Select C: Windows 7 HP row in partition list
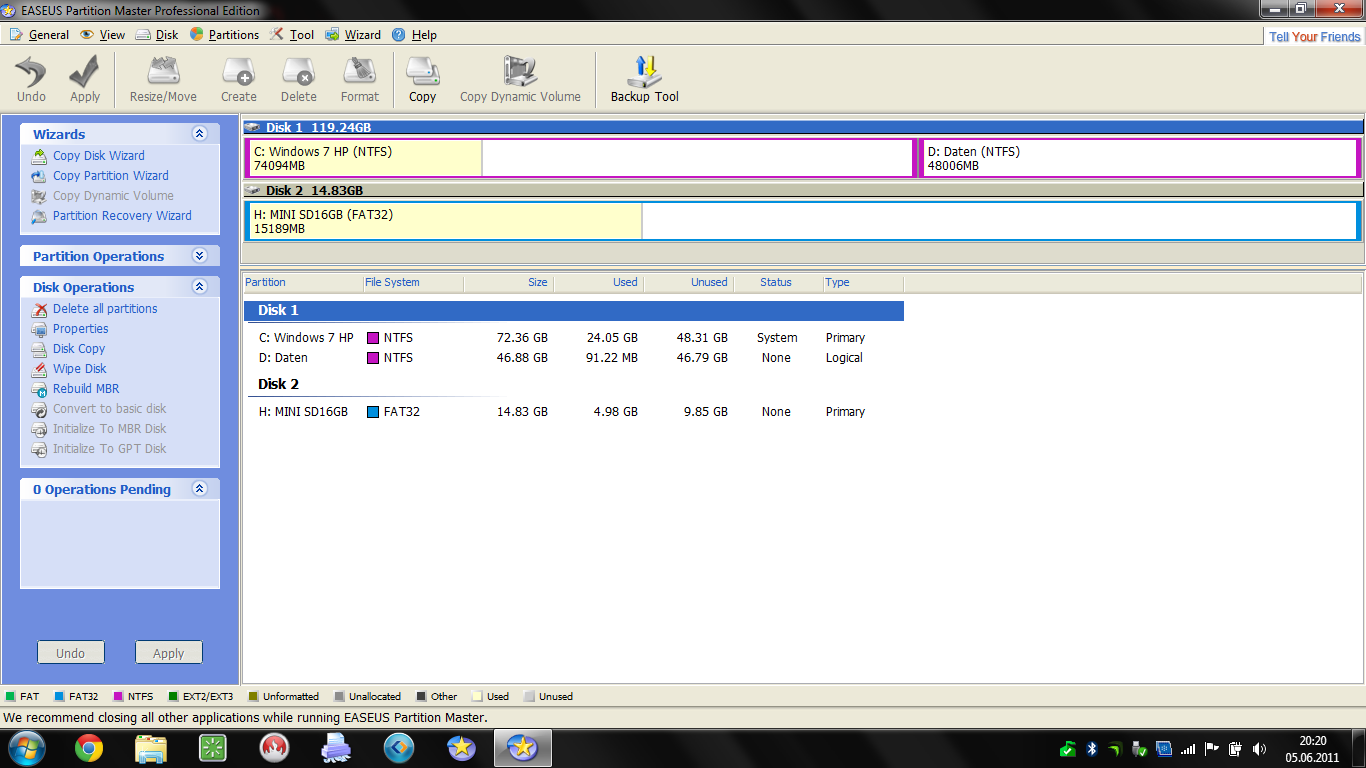This screenshot has height=768, width=1366. [x=574, y=338]
